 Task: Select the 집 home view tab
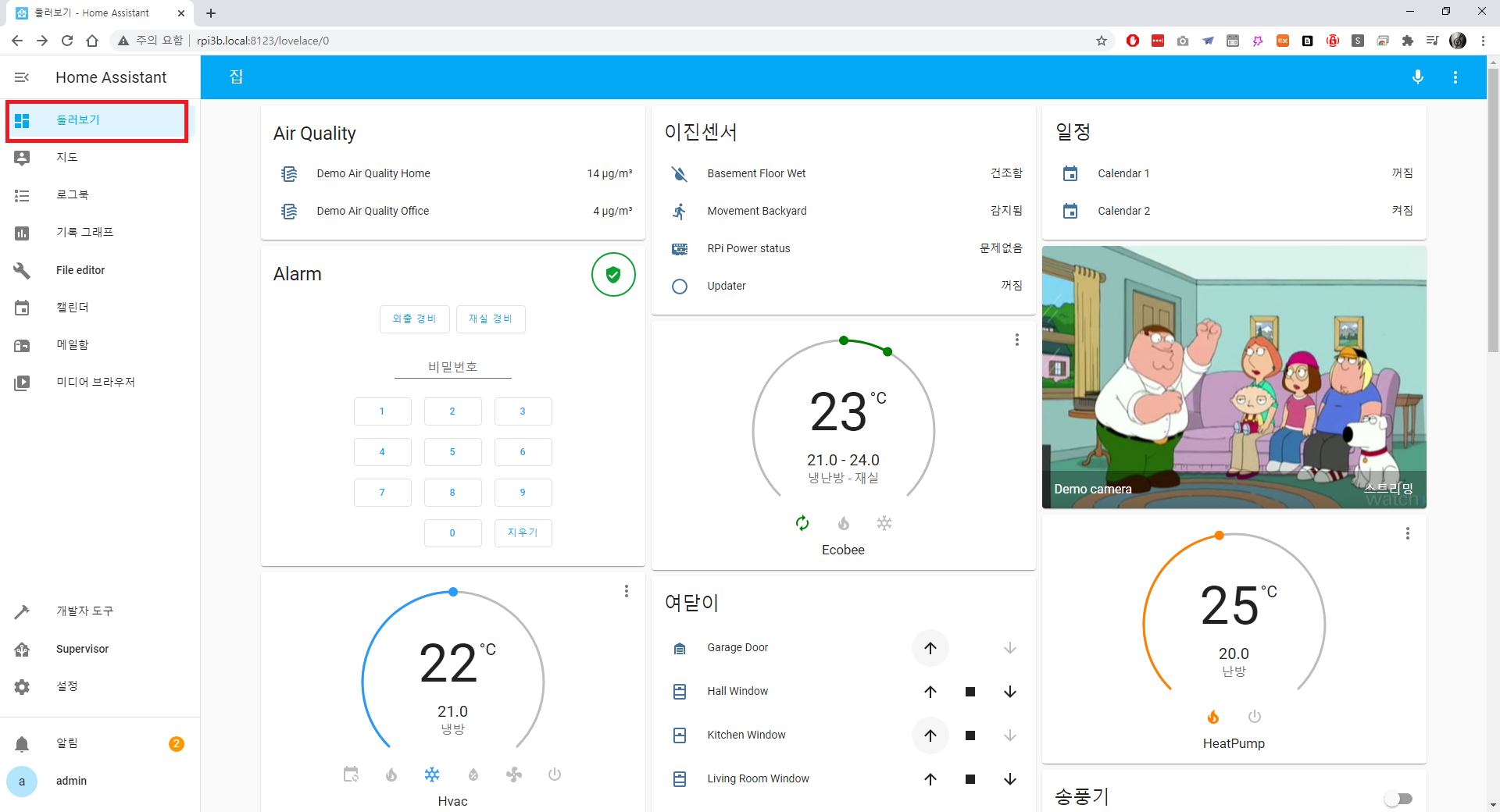(x=236, y=77)
